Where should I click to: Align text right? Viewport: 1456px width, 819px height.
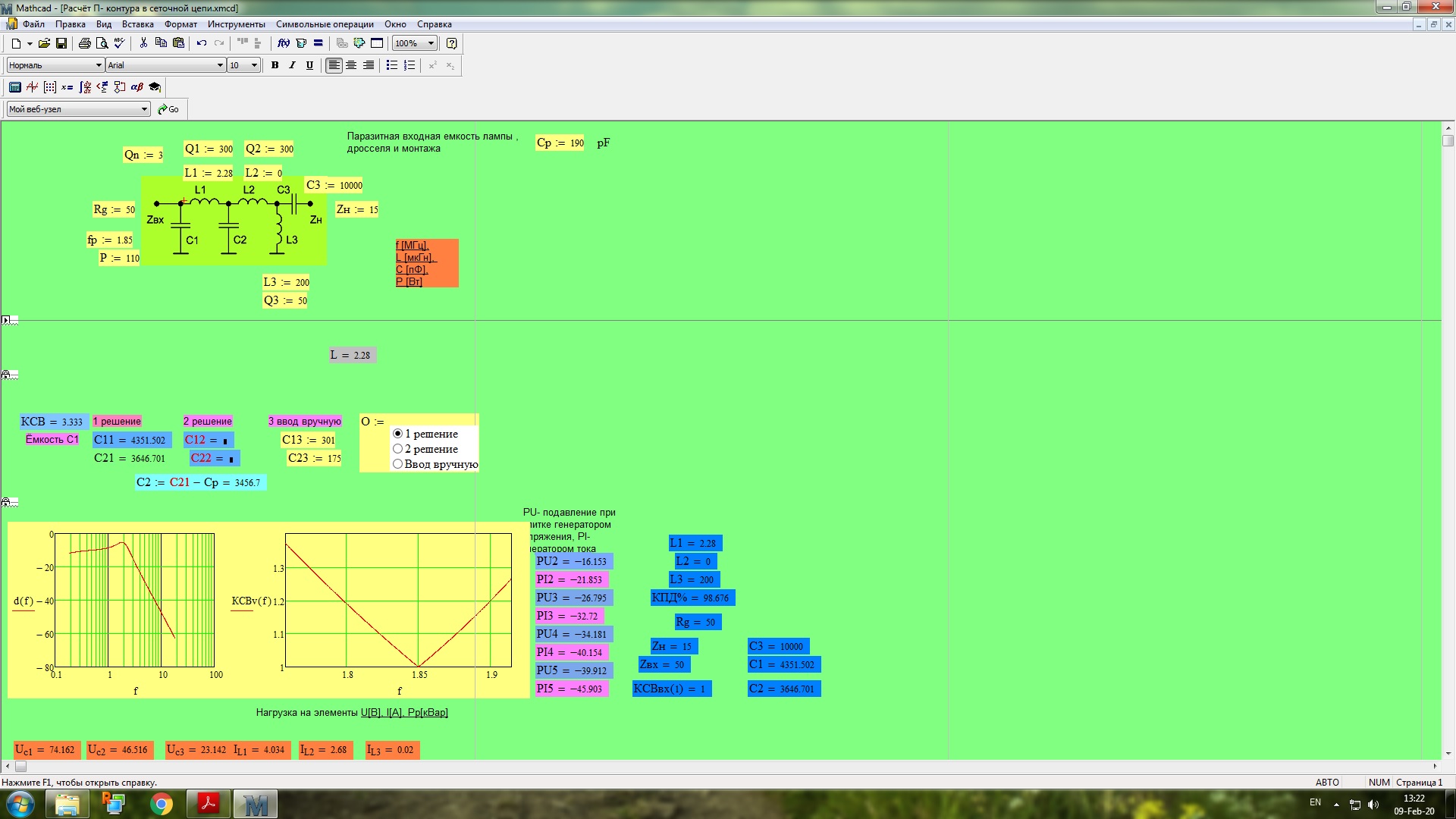[369, 65]
